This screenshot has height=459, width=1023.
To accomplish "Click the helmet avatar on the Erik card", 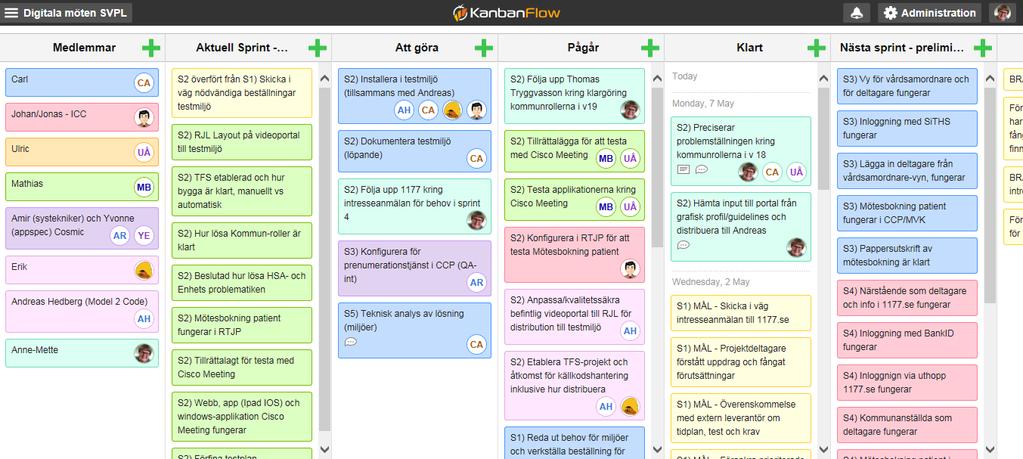I will point(144,270).
